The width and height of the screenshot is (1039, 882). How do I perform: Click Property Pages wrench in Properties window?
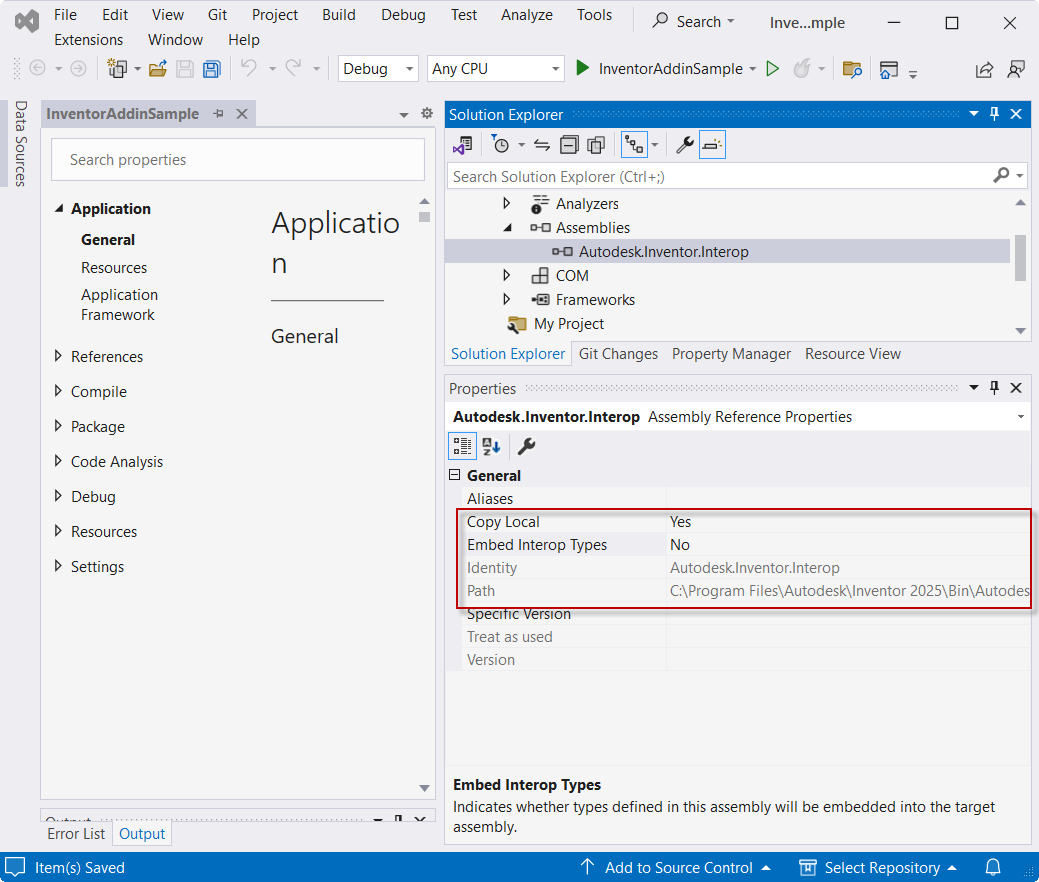(x=527, y=446)
